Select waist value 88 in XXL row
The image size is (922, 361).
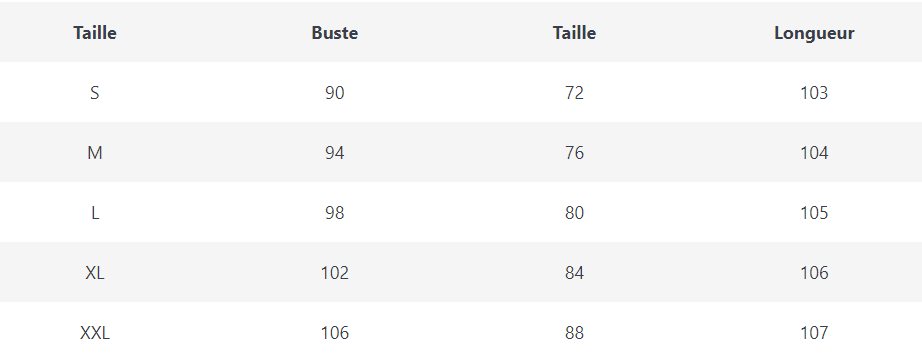574,333
